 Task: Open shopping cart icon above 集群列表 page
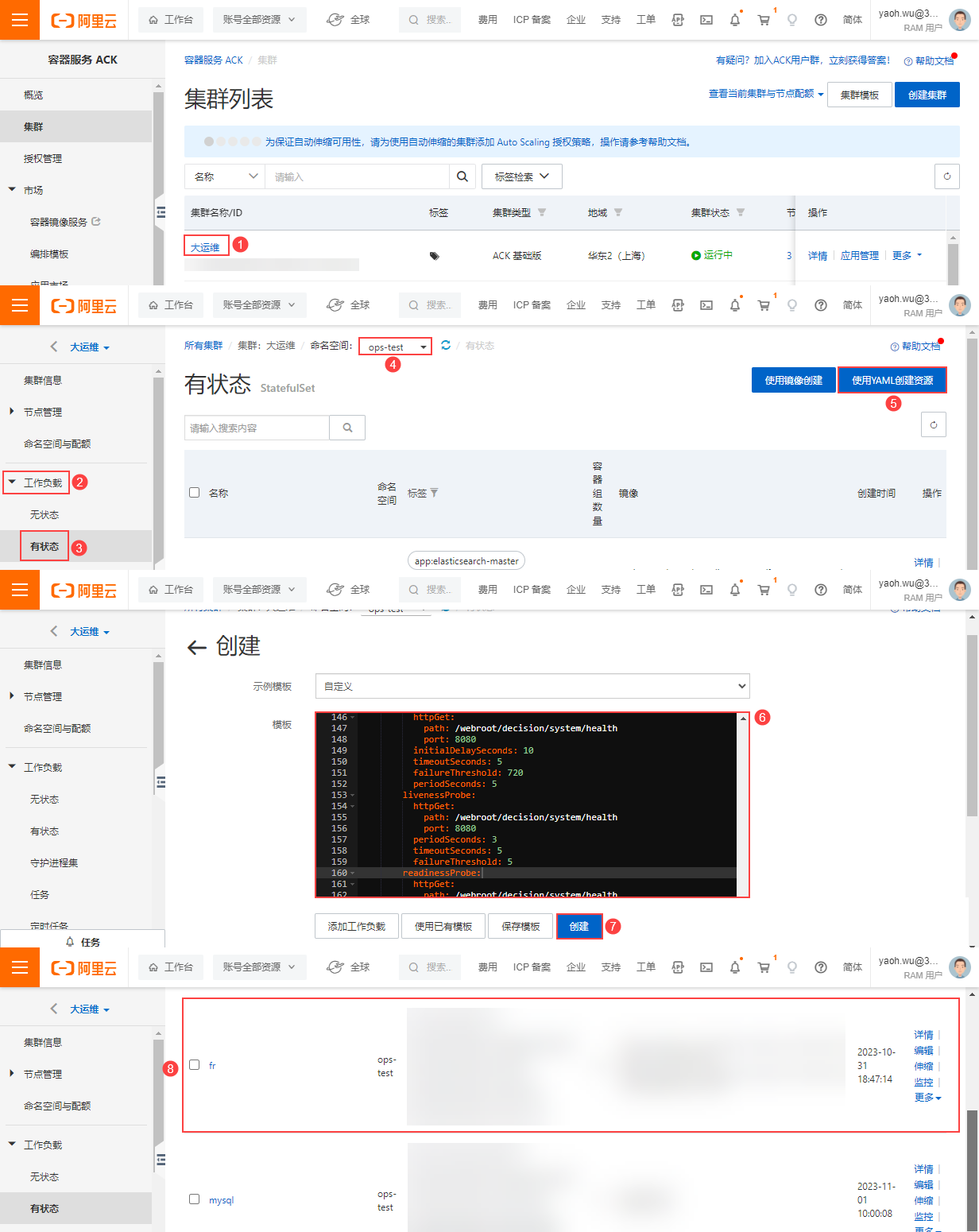pyautogui.click(x=764, y=20)
